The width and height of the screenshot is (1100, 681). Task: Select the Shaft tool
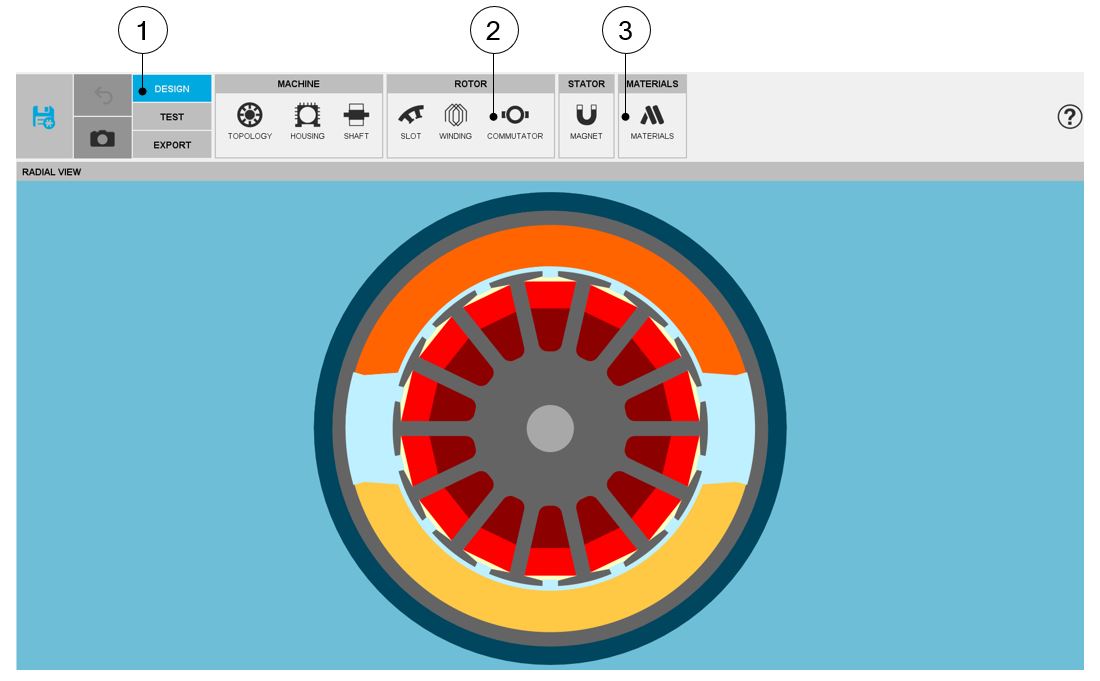pyautogui.click(x=356, y=120)
